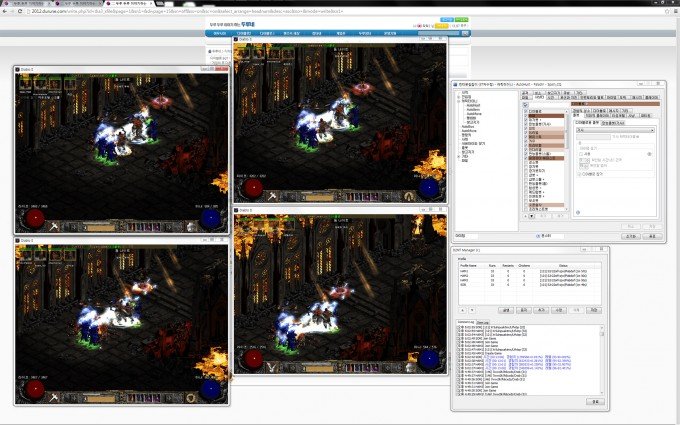Screen dimensions: 680x425
Task: Expand the third node in the settings tree
Action: 458,101
